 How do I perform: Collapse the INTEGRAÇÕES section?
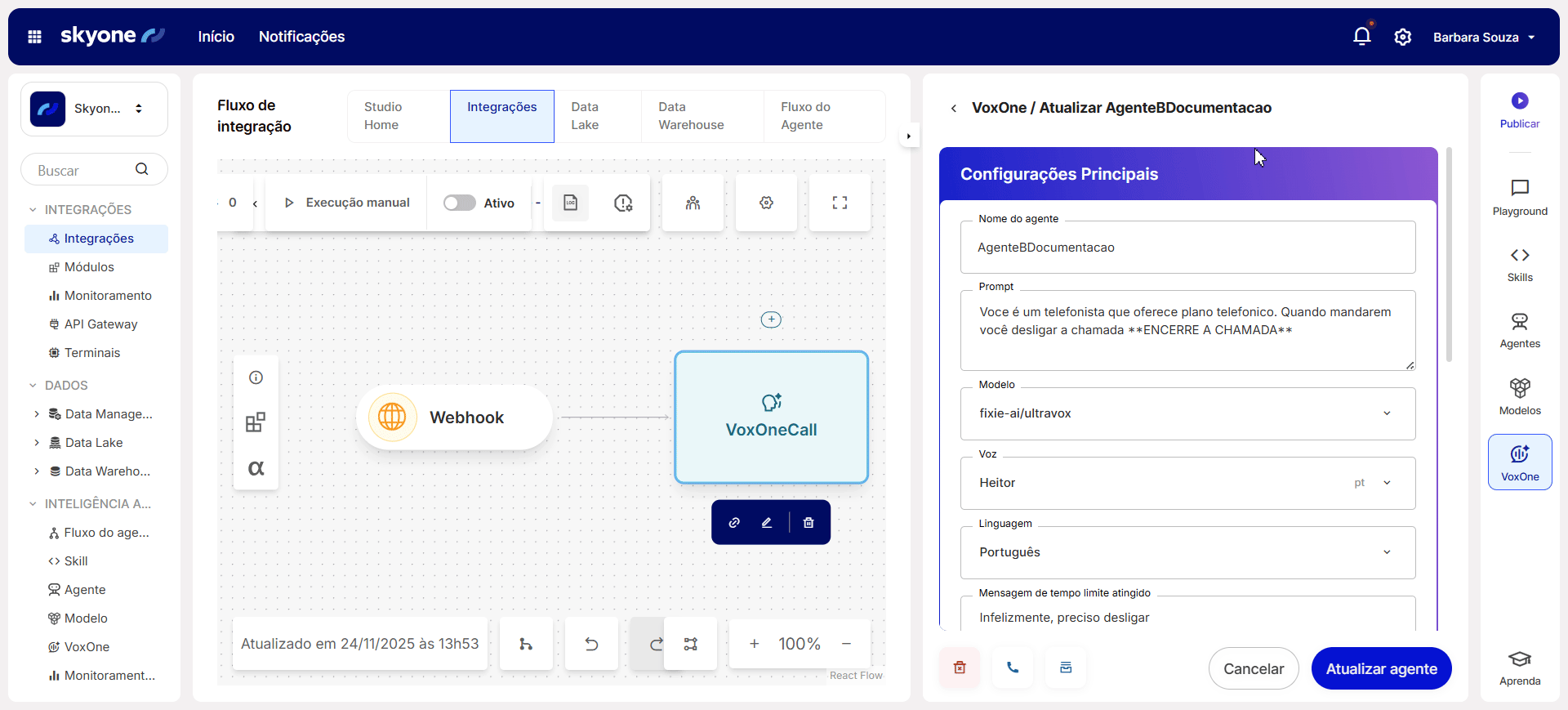coord(33,210)
